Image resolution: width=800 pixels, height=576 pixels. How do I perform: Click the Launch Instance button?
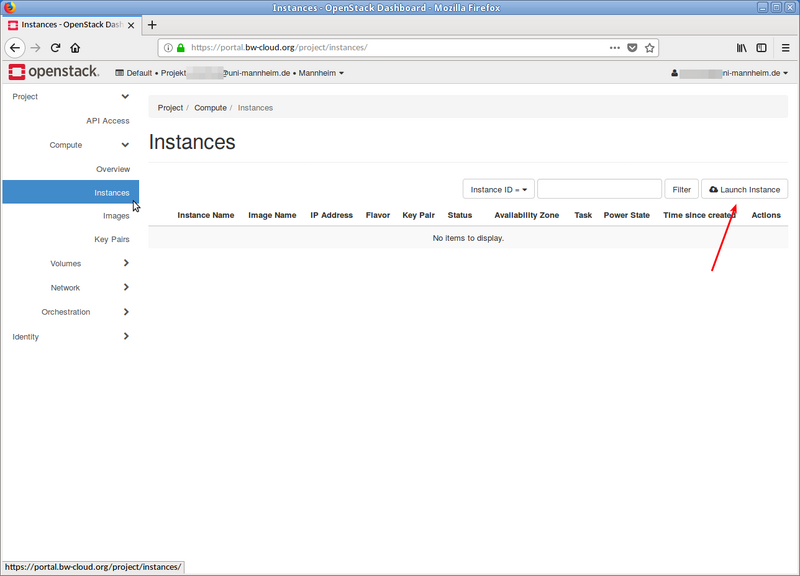coord(744,188)
